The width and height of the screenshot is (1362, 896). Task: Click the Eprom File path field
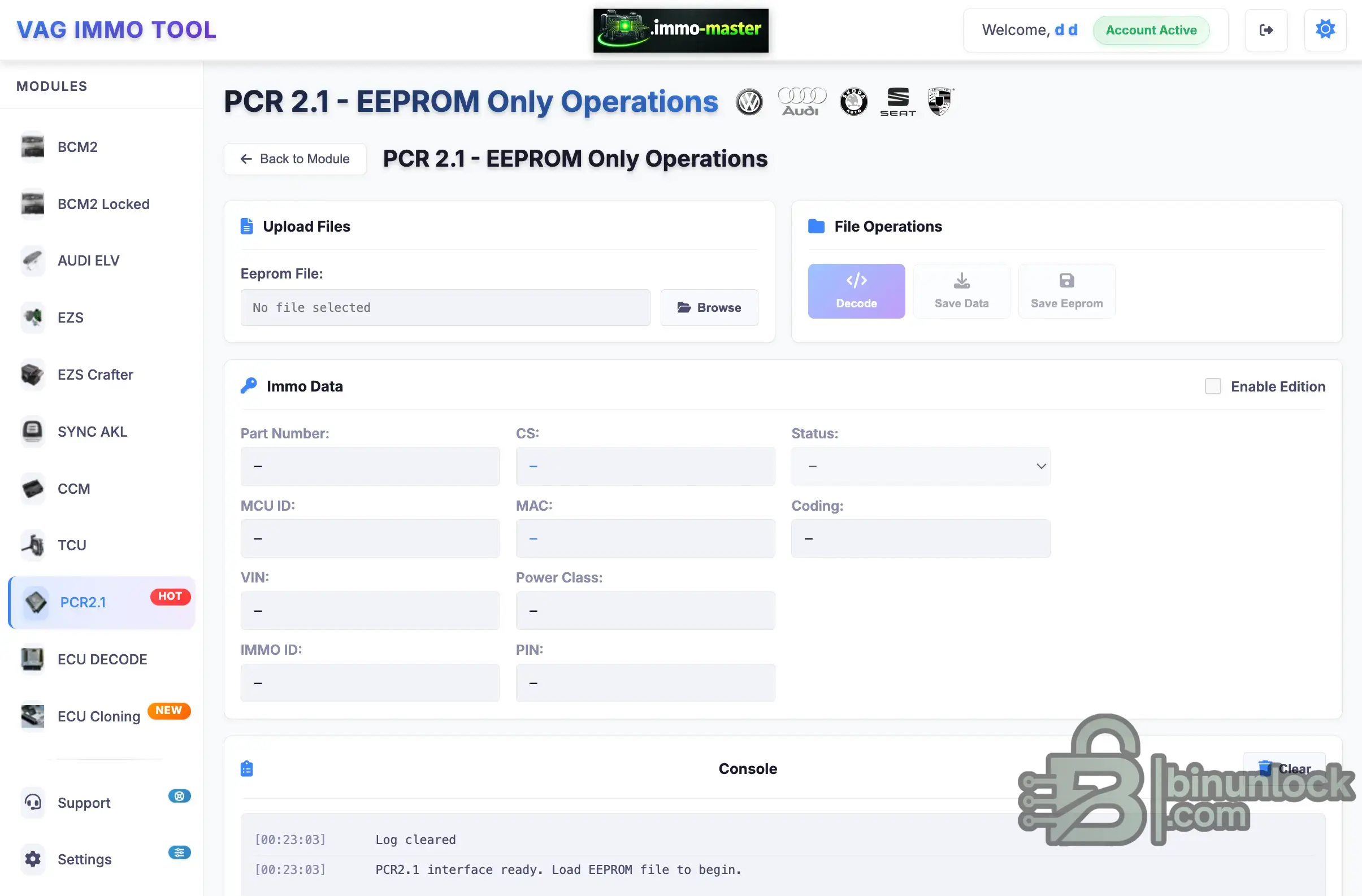(445, 308)
